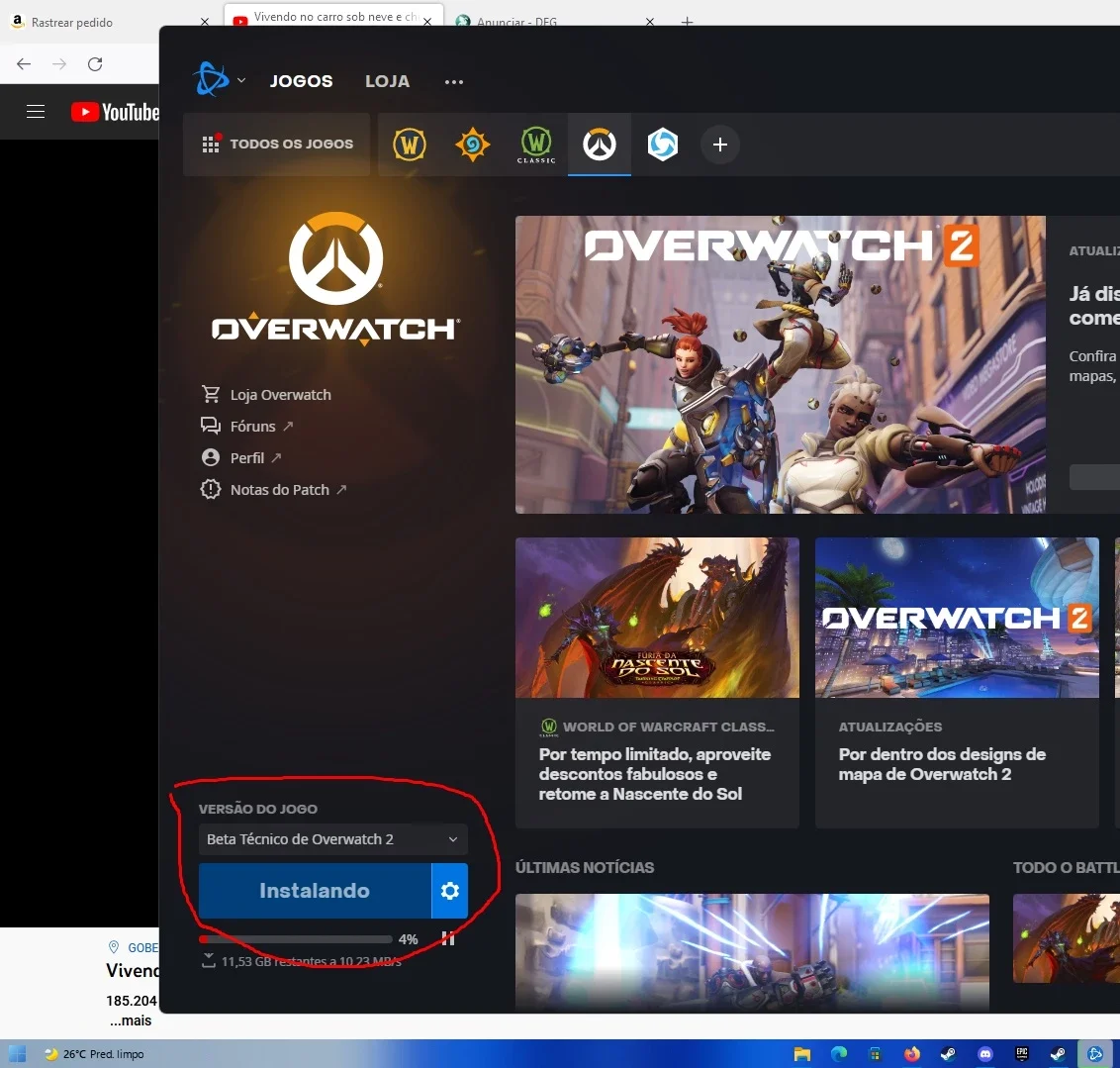
Task: Read 'Por tempo limitado' WoW Classic headline
Action: click(655, 774)
